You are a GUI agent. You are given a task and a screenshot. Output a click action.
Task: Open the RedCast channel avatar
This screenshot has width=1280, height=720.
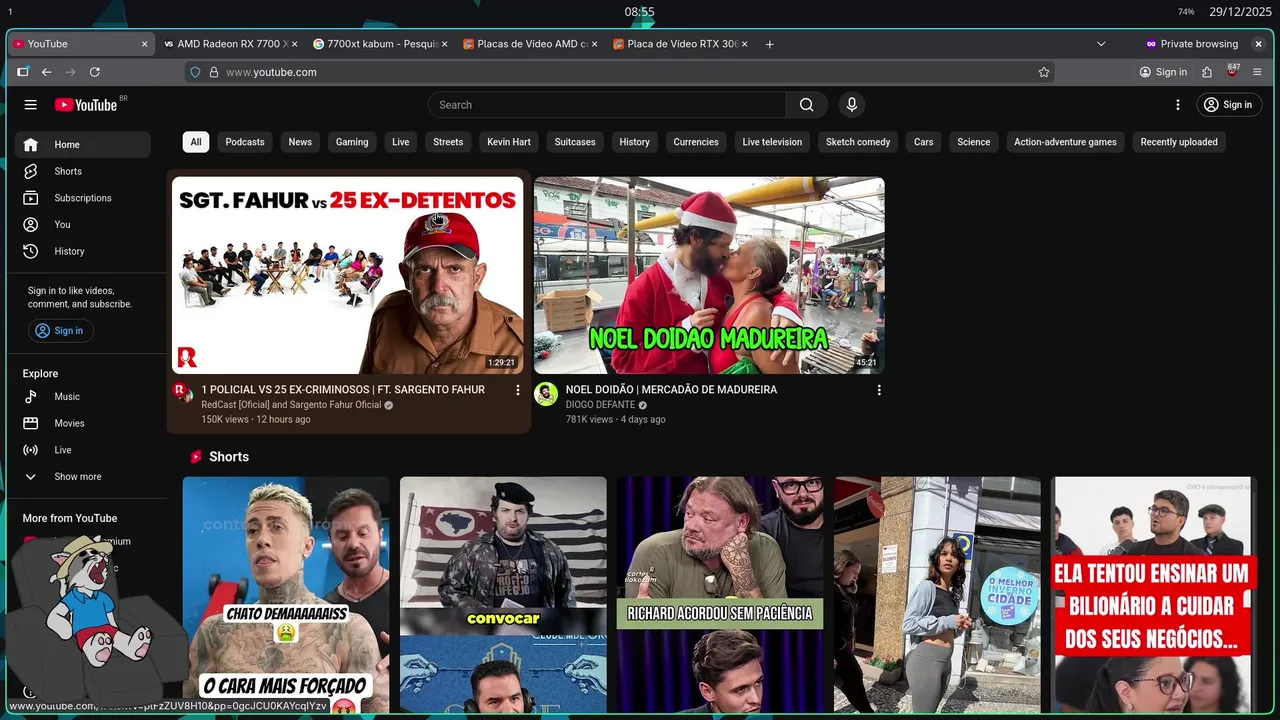point(183,392)
